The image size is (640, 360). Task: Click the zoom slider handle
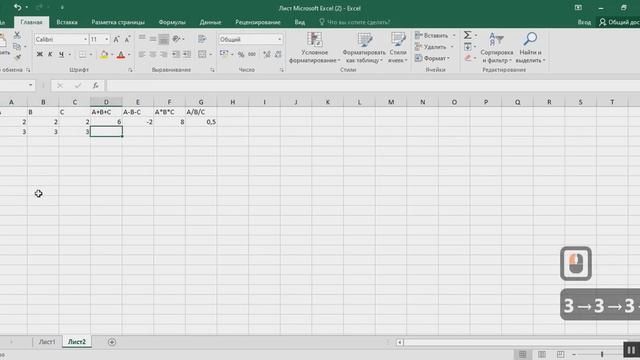pyautogui.click(x=602, y=354)
